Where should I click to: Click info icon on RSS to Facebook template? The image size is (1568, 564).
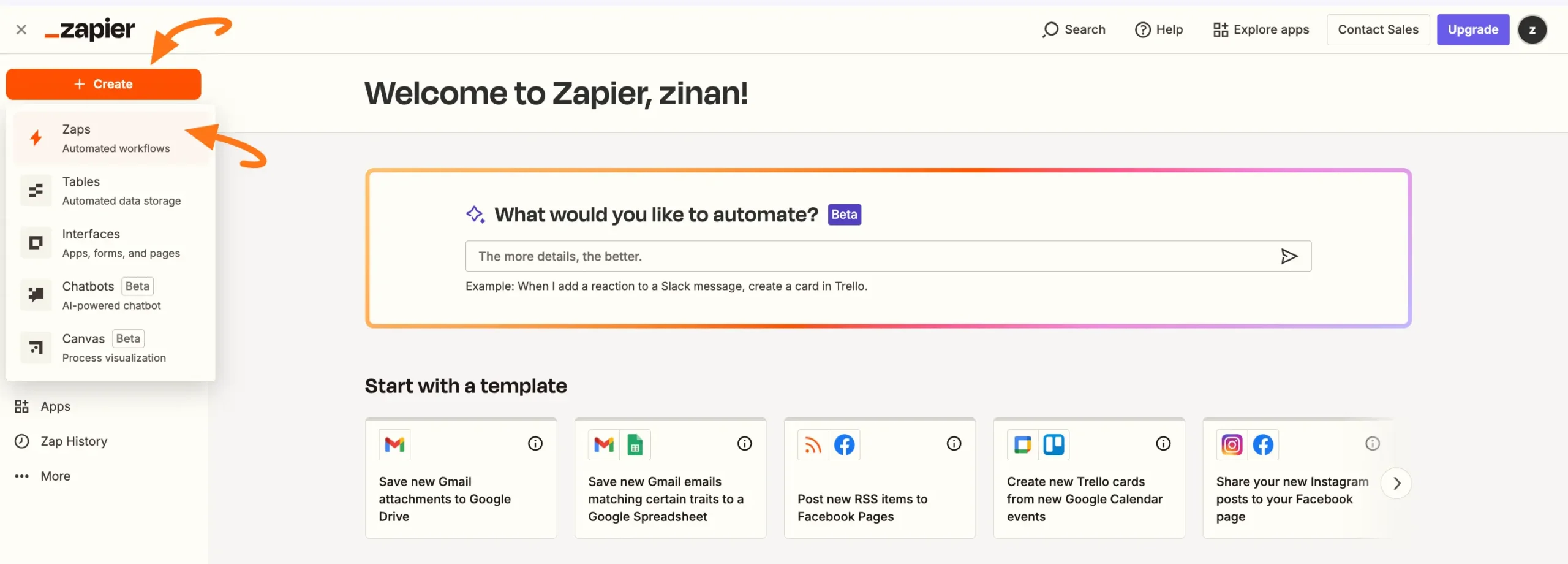pos(954,443)
